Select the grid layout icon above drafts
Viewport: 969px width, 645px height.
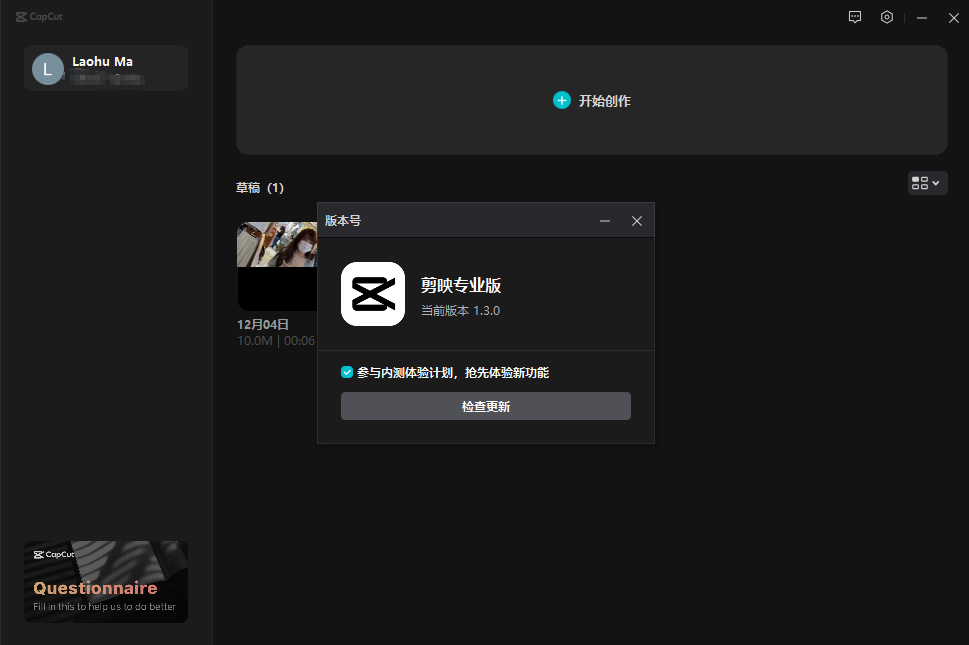click(x=920, y=183)
